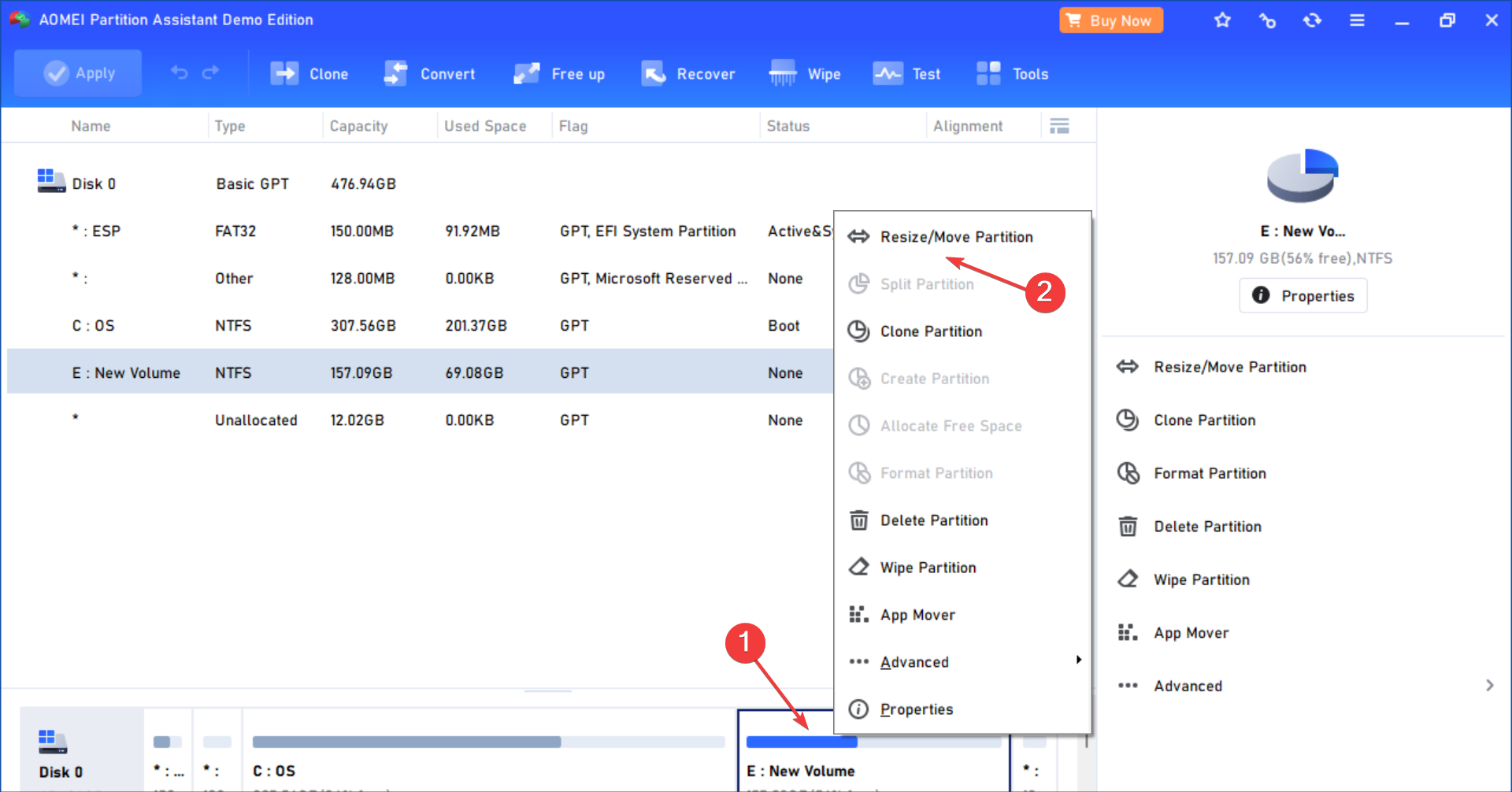1512x792 pixels.
Task: Choose Delete Partition in context menu
Action: (962, 520)
